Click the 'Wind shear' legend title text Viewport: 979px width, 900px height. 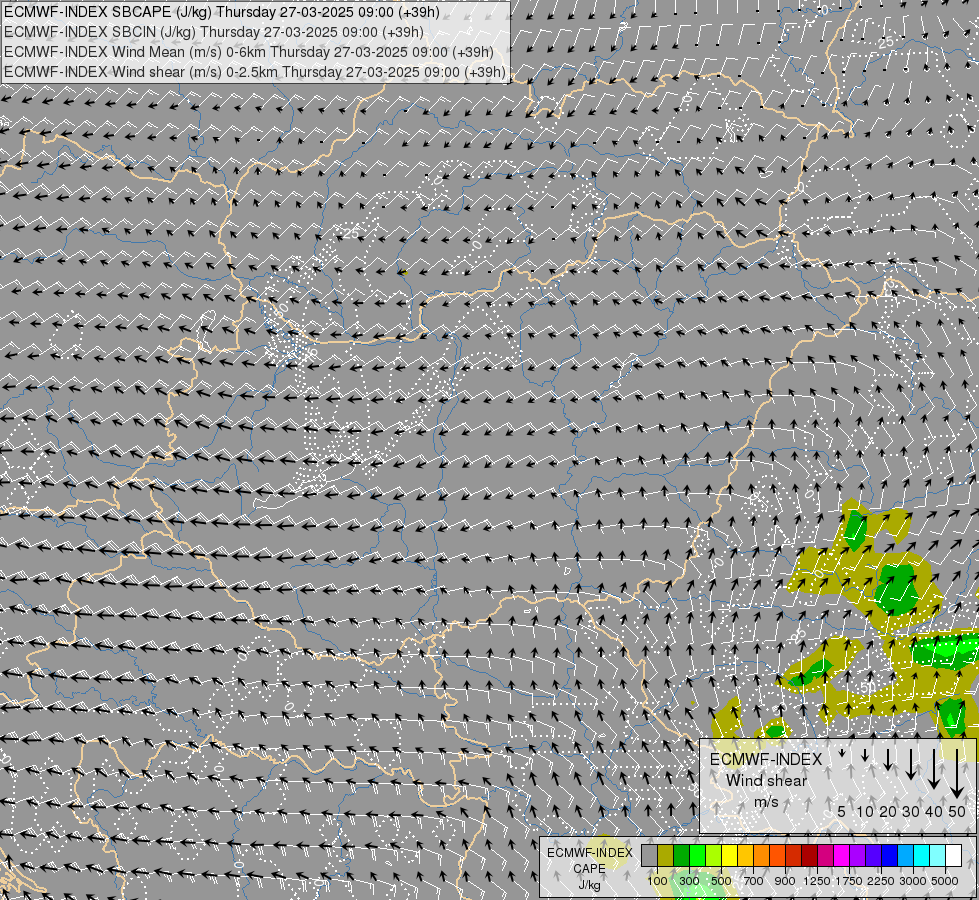[x=766, y=781]
